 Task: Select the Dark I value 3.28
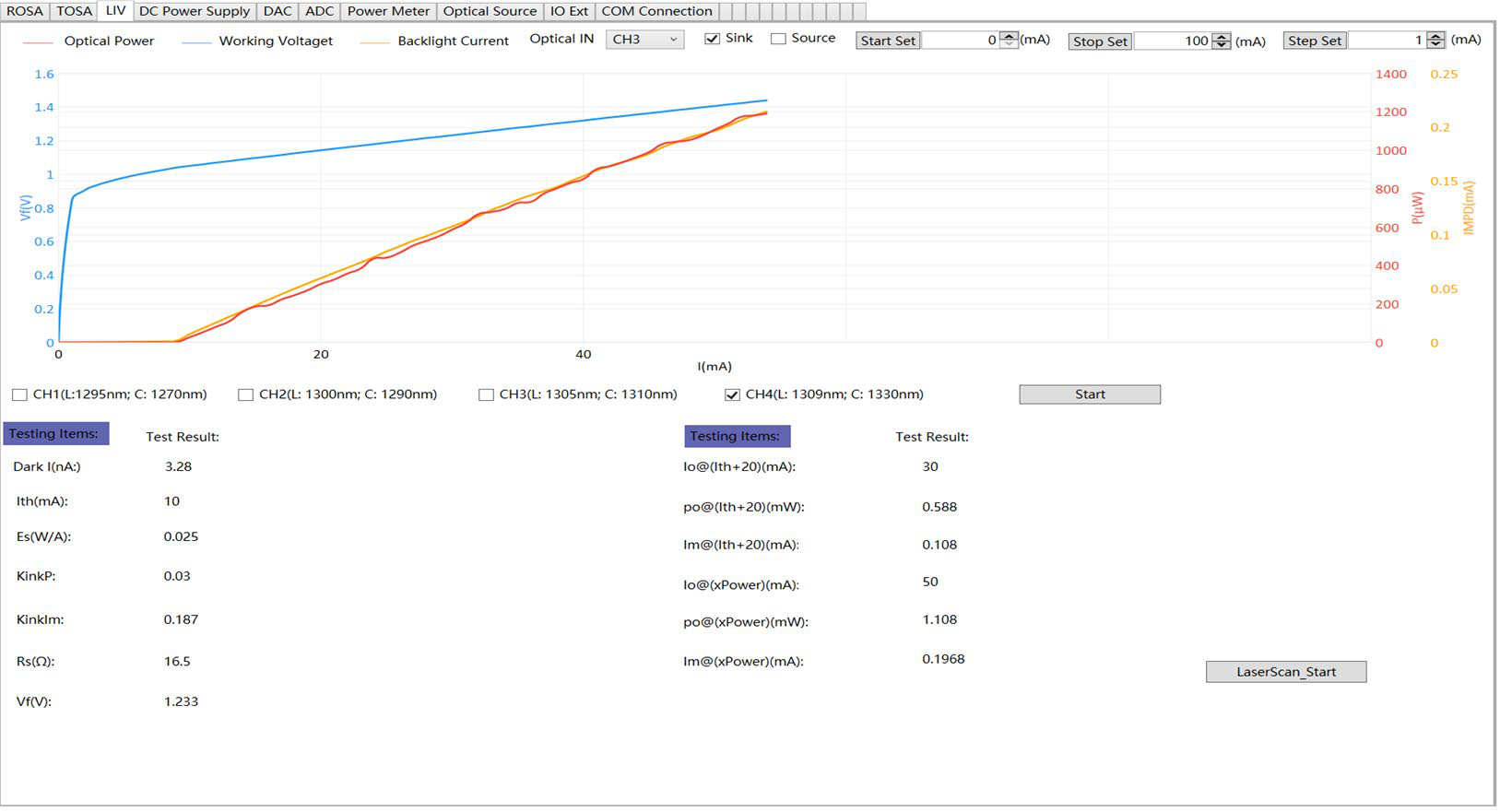click(x=178, y=466)
